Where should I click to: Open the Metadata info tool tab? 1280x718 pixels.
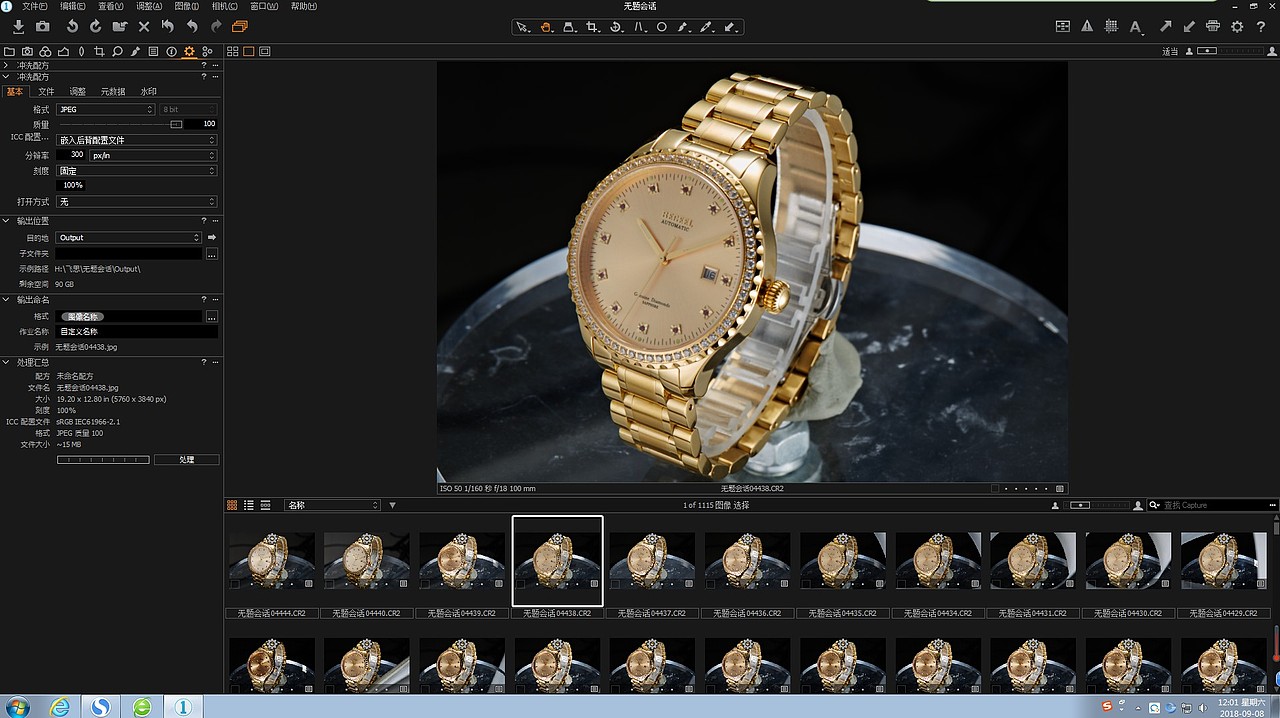coord(171,51)
